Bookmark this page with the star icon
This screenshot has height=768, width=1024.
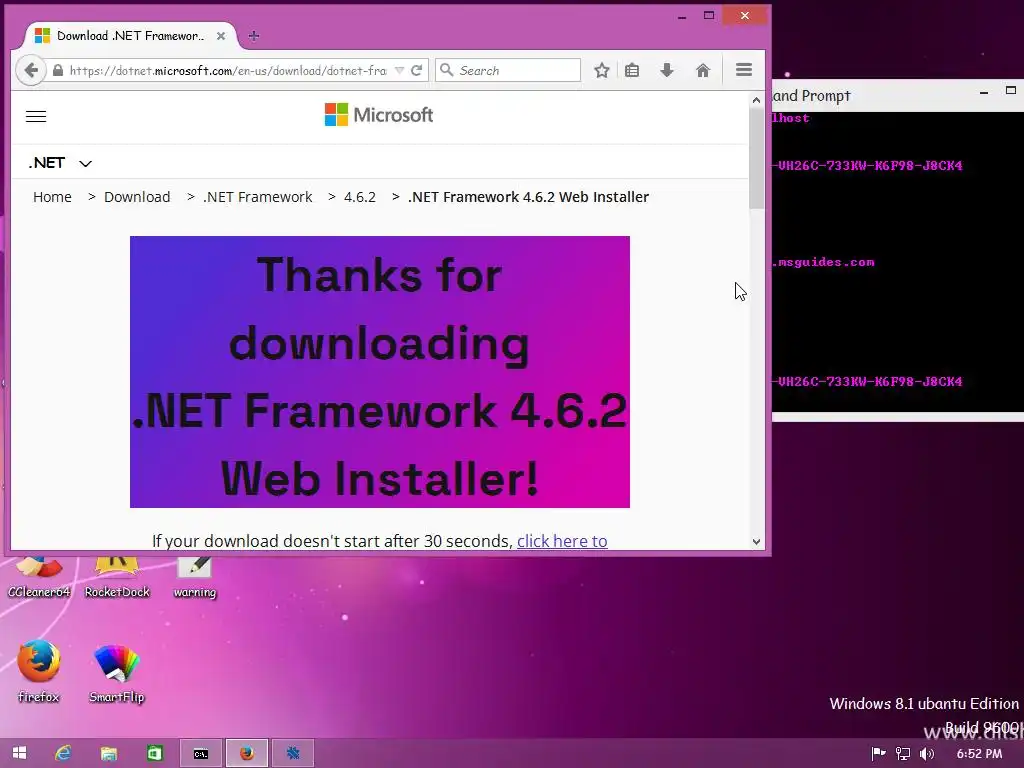click(x=602, y=71)
